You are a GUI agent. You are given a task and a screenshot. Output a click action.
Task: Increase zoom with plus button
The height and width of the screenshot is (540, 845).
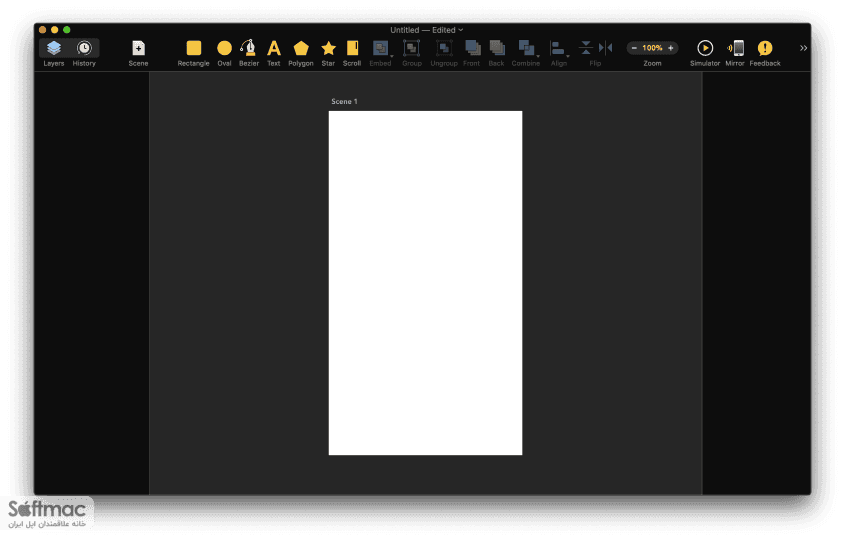(x=671, y=49)
